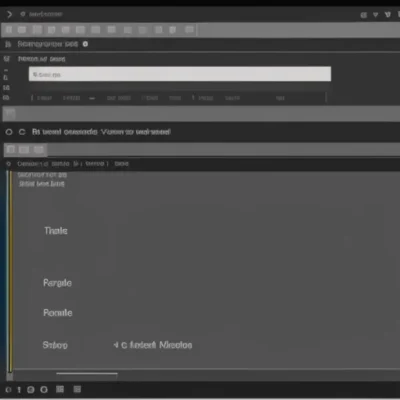Image resolution: width=400 pixels, height=400 pixels.
Task: Click the right-pointing chevron in the title bar
Action: click(x=9, y=14)
